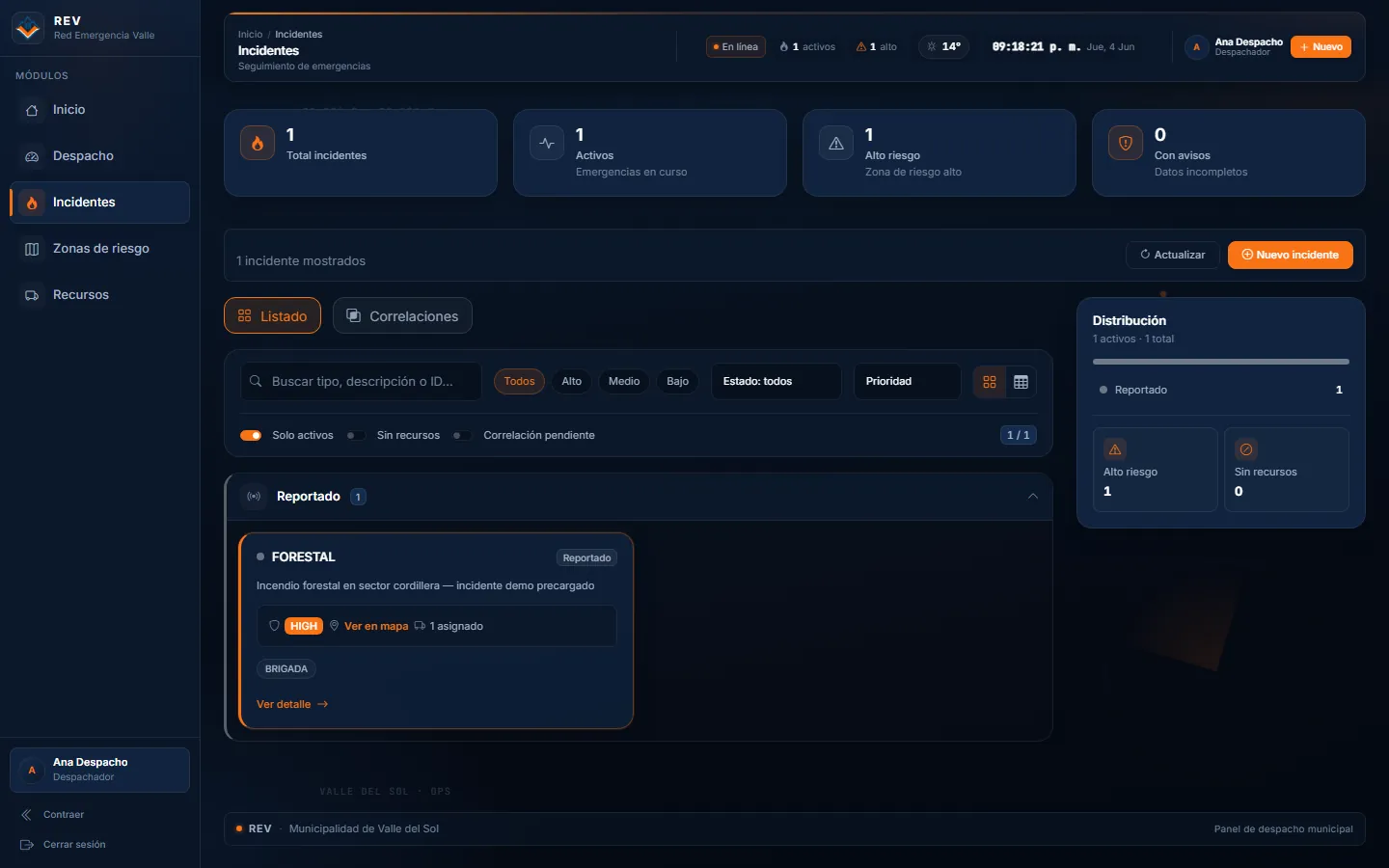
Task: Select the Todos severity filter
Action: pos(519,381)
